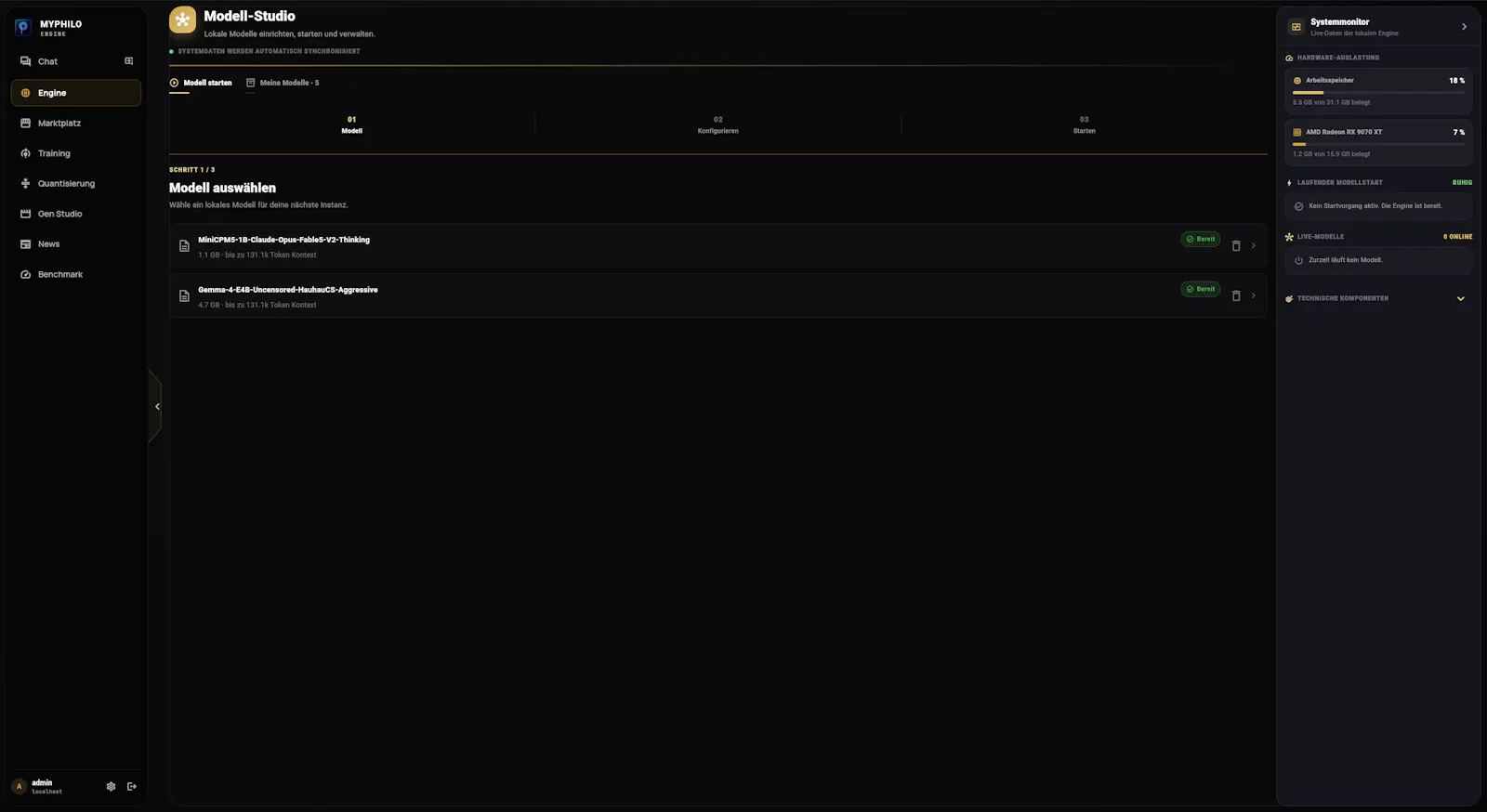This screenshot has width=1487, height=812.
Task: Click the check icon in Kein Startvorgang
Action: (x=1298, y=206)
